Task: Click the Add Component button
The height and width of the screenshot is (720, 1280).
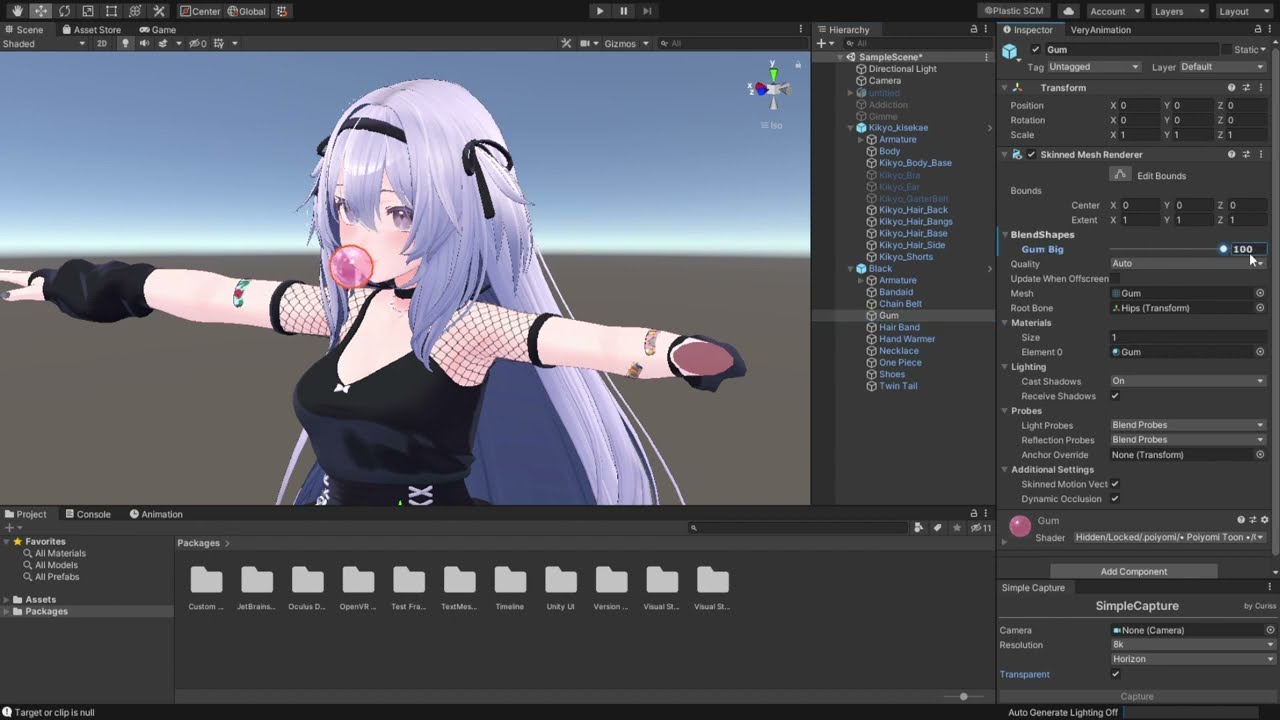Action: (x=1133, y=572)
